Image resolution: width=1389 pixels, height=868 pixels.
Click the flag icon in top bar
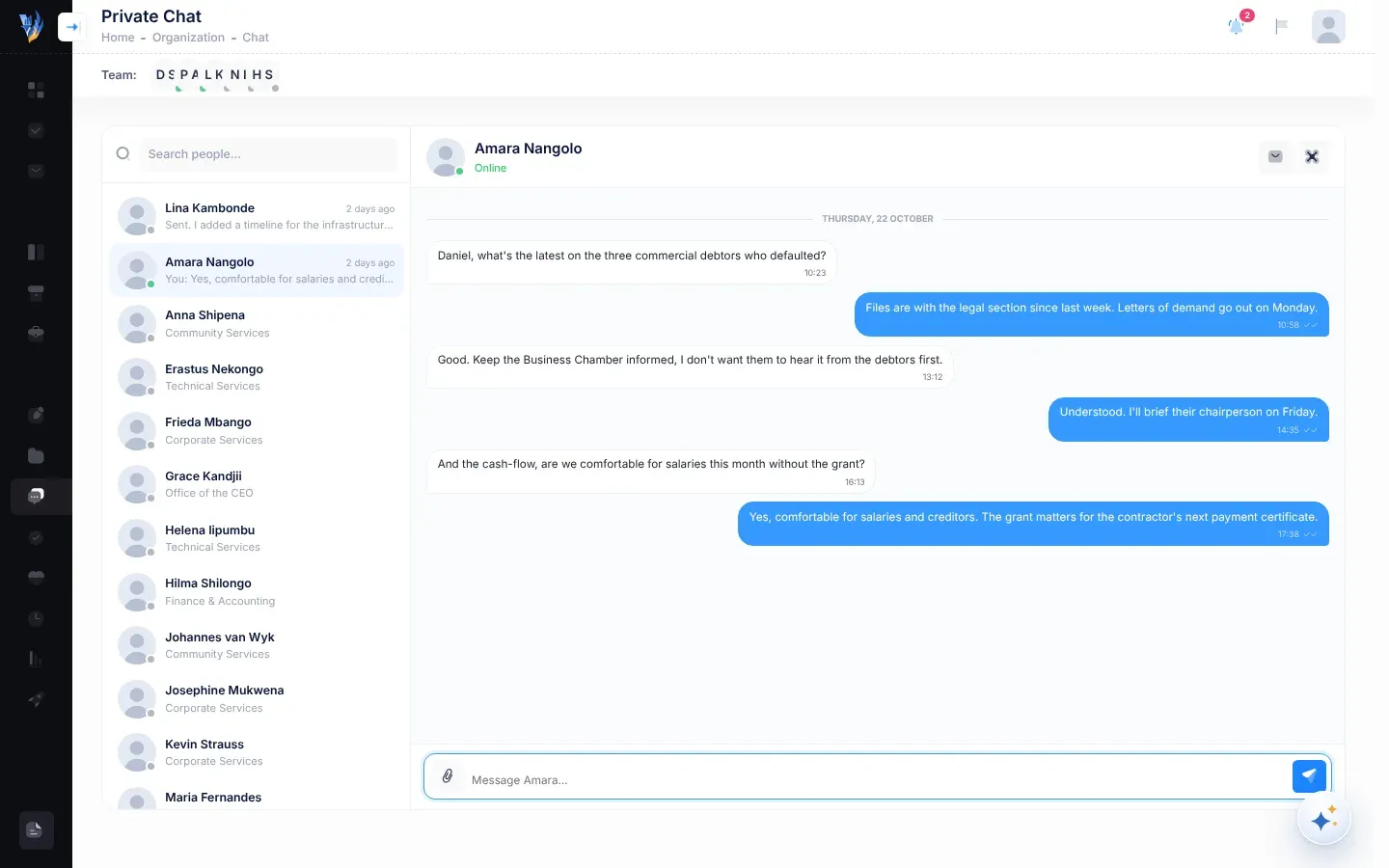point(1282,27)
